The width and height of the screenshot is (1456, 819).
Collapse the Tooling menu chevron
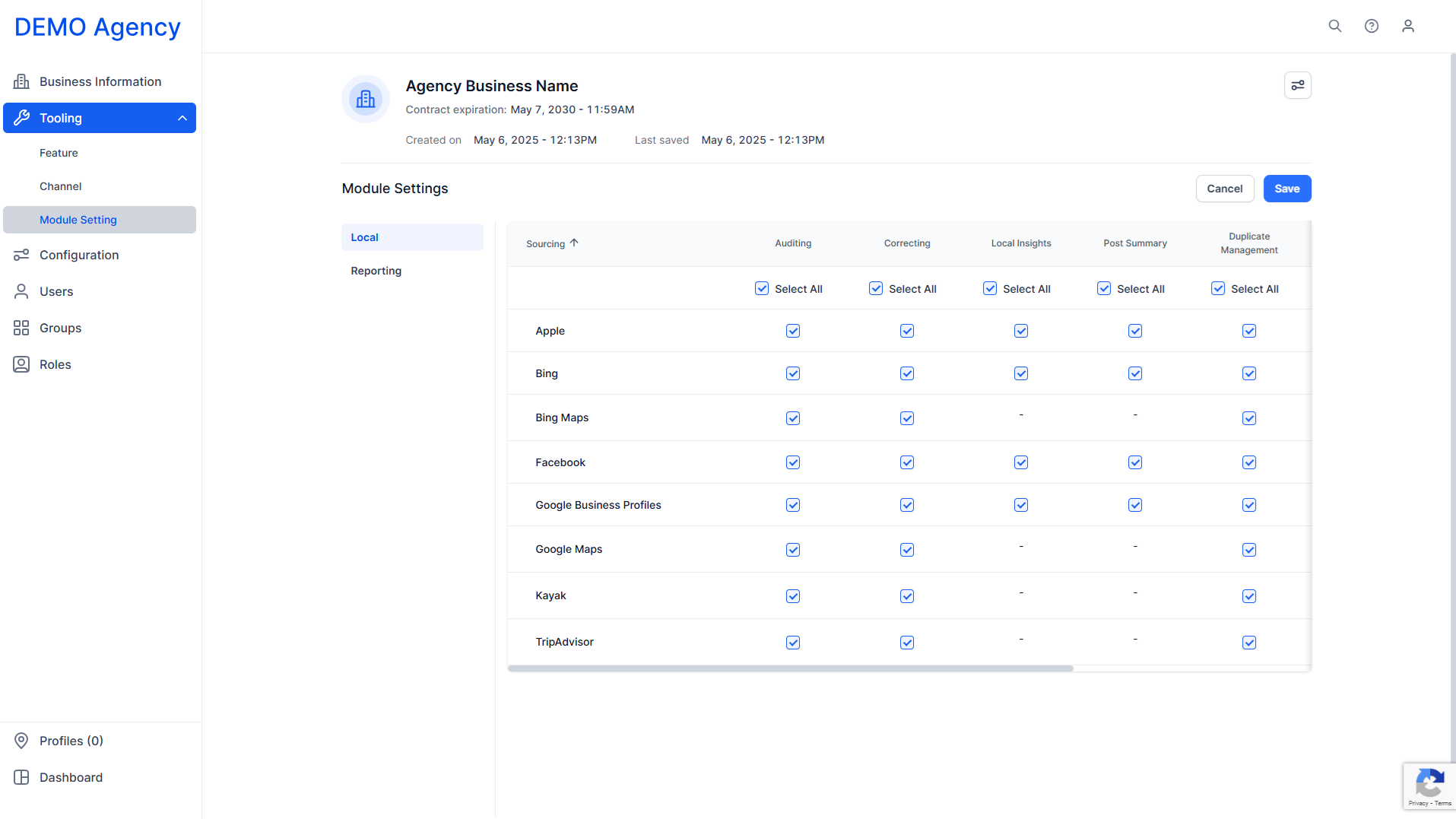coord(182,118)
